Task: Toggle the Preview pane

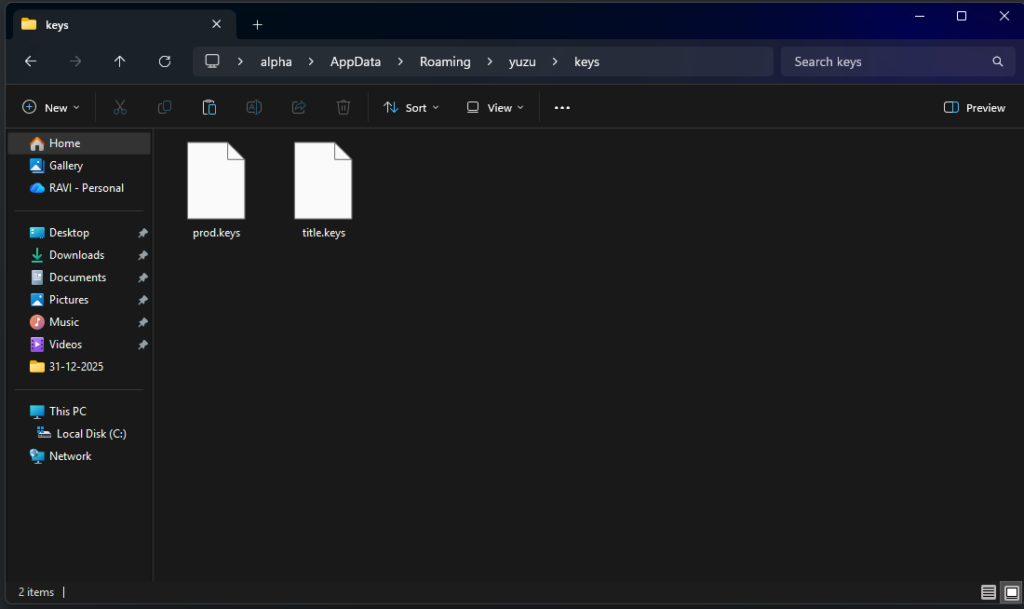Action: [974, 107]
